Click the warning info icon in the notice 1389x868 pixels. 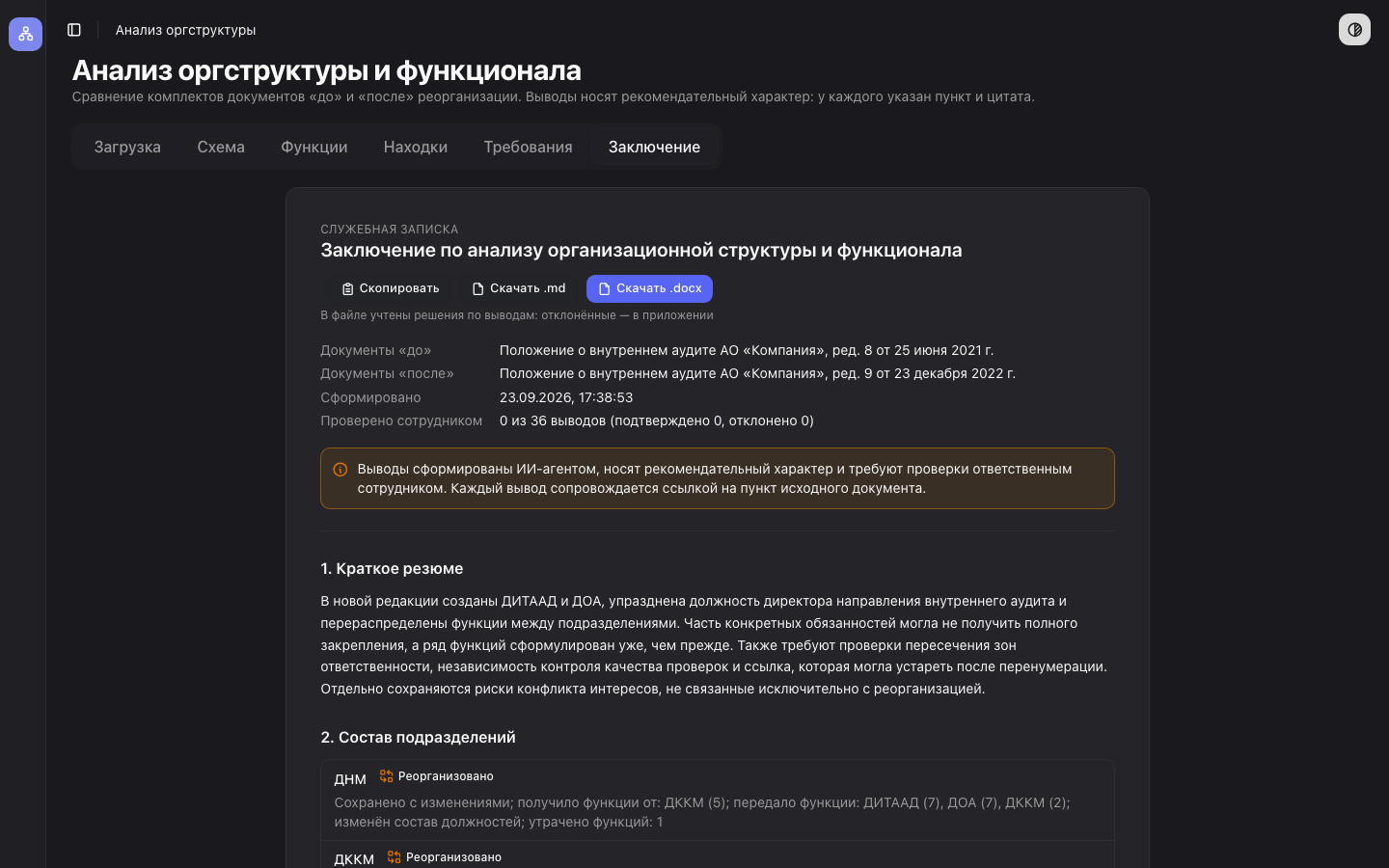pos(340,470)
